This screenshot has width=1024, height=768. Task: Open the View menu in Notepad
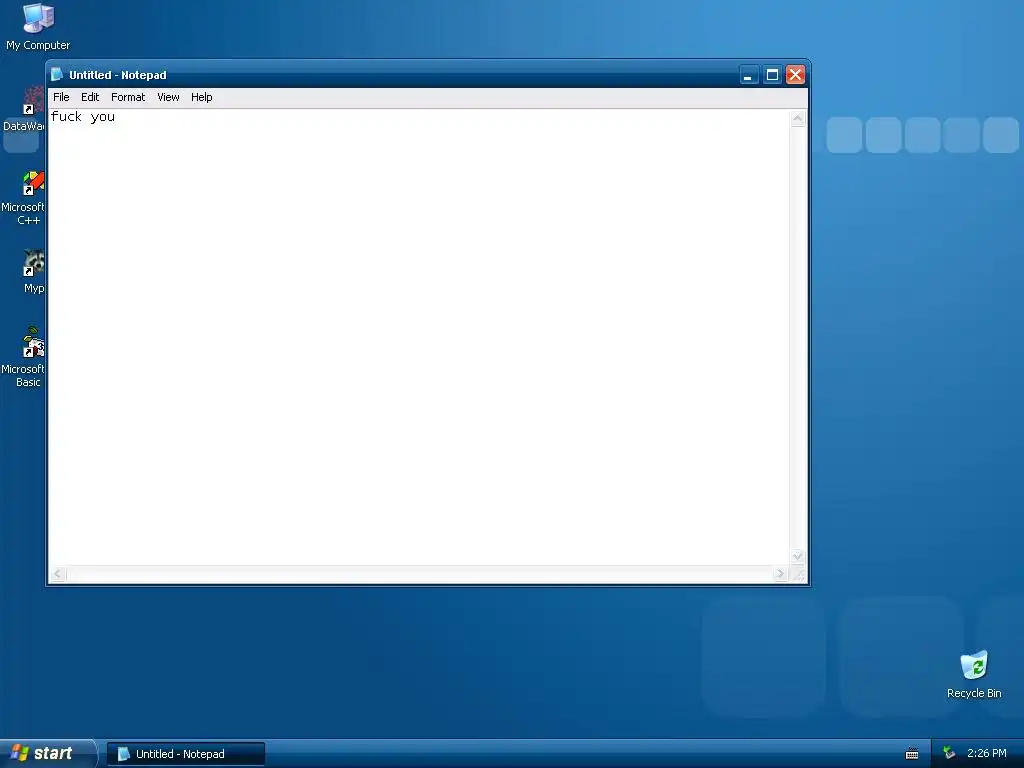[168, 97]
